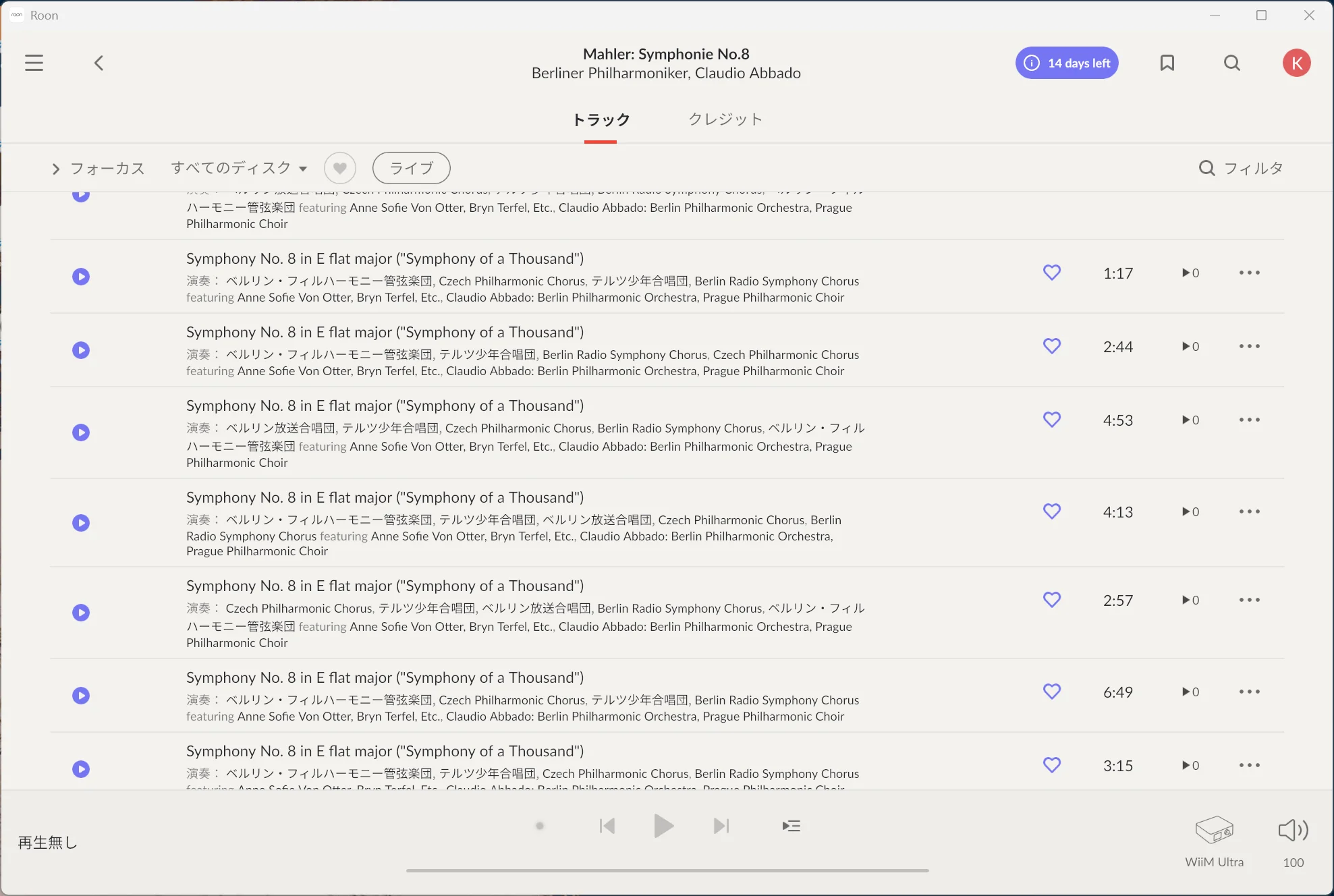
Task: Switch to the クレジット tab
Action: 725,119
